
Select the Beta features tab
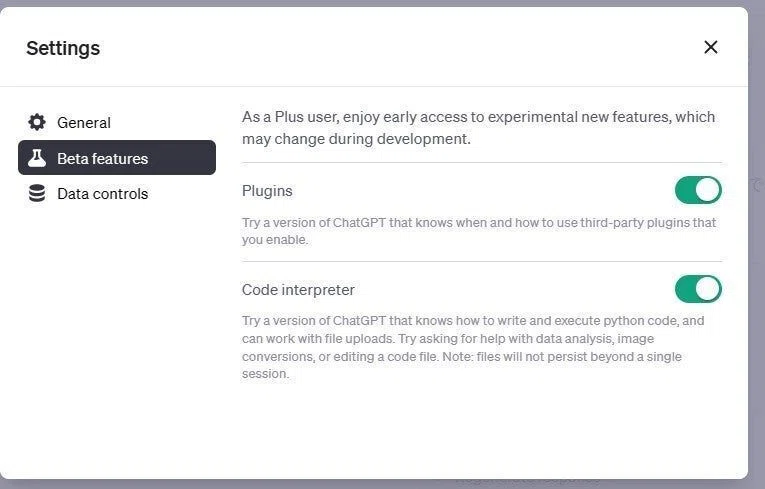click(117, 158)
